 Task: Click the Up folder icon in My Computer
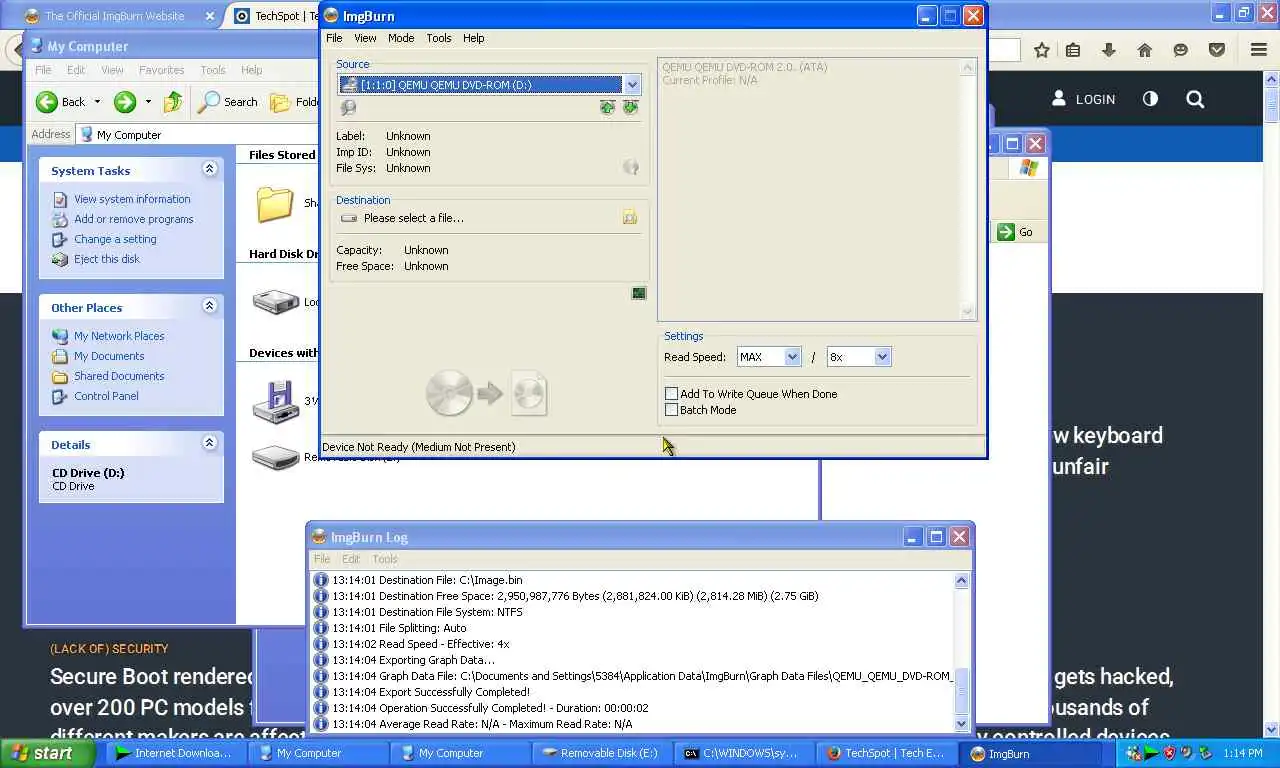pos(173,101)
